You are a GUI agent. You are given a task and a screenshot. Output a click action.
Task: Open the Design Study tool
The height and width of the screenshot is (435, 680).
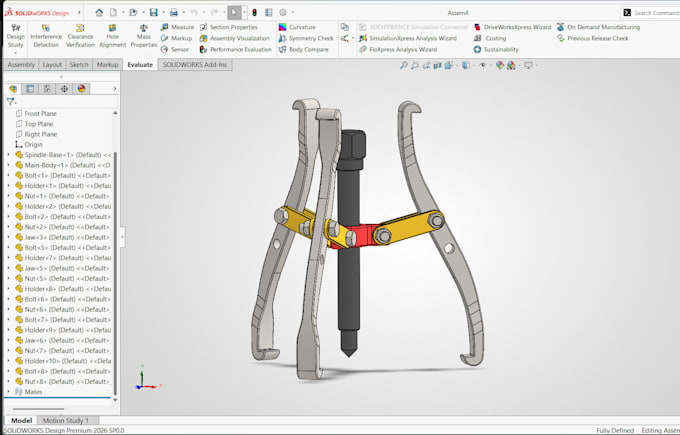[x=16, y=36]
